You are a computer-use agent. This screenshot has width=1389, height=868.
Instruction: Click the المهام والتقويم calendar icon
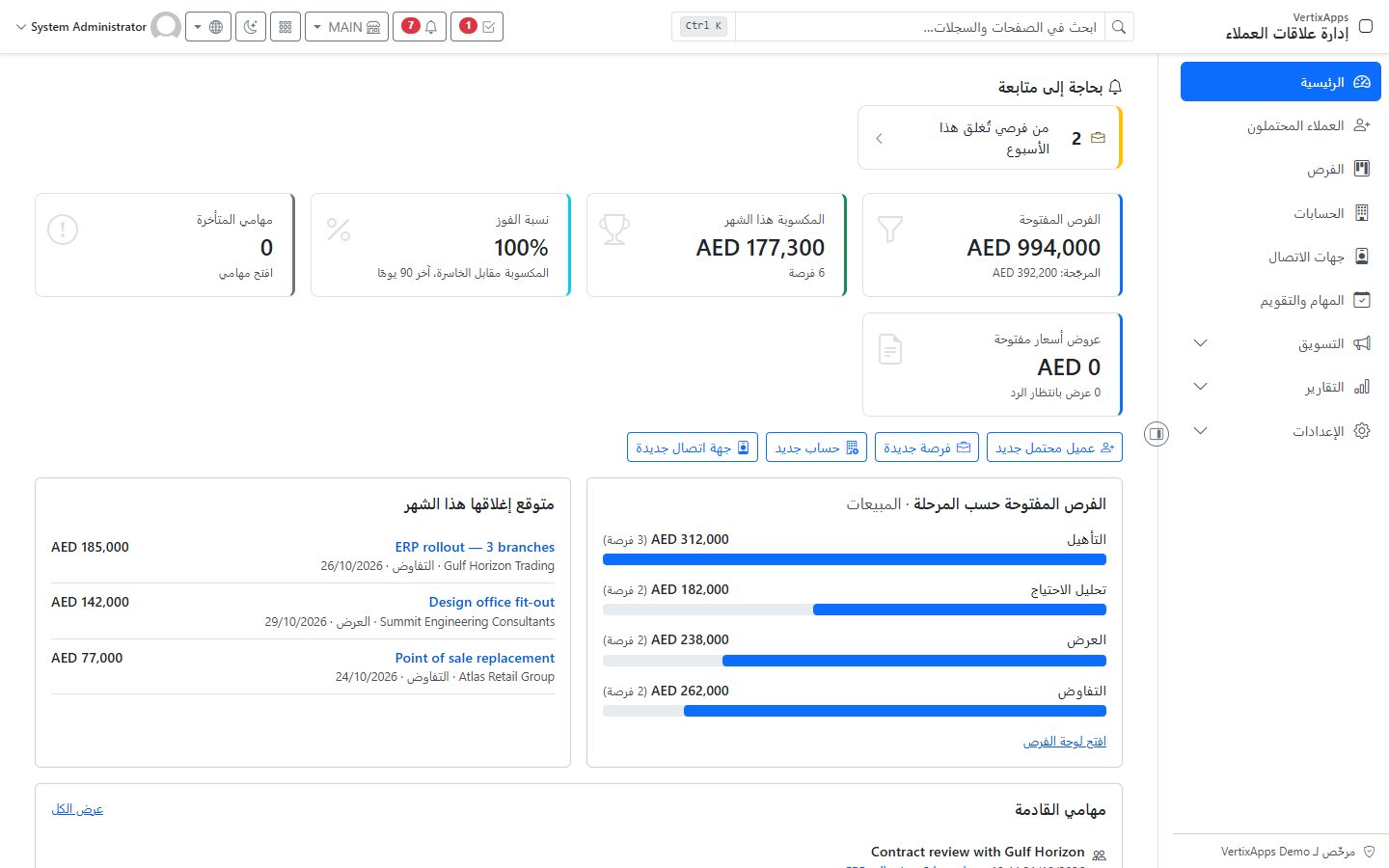click(x=1362, y=300)
